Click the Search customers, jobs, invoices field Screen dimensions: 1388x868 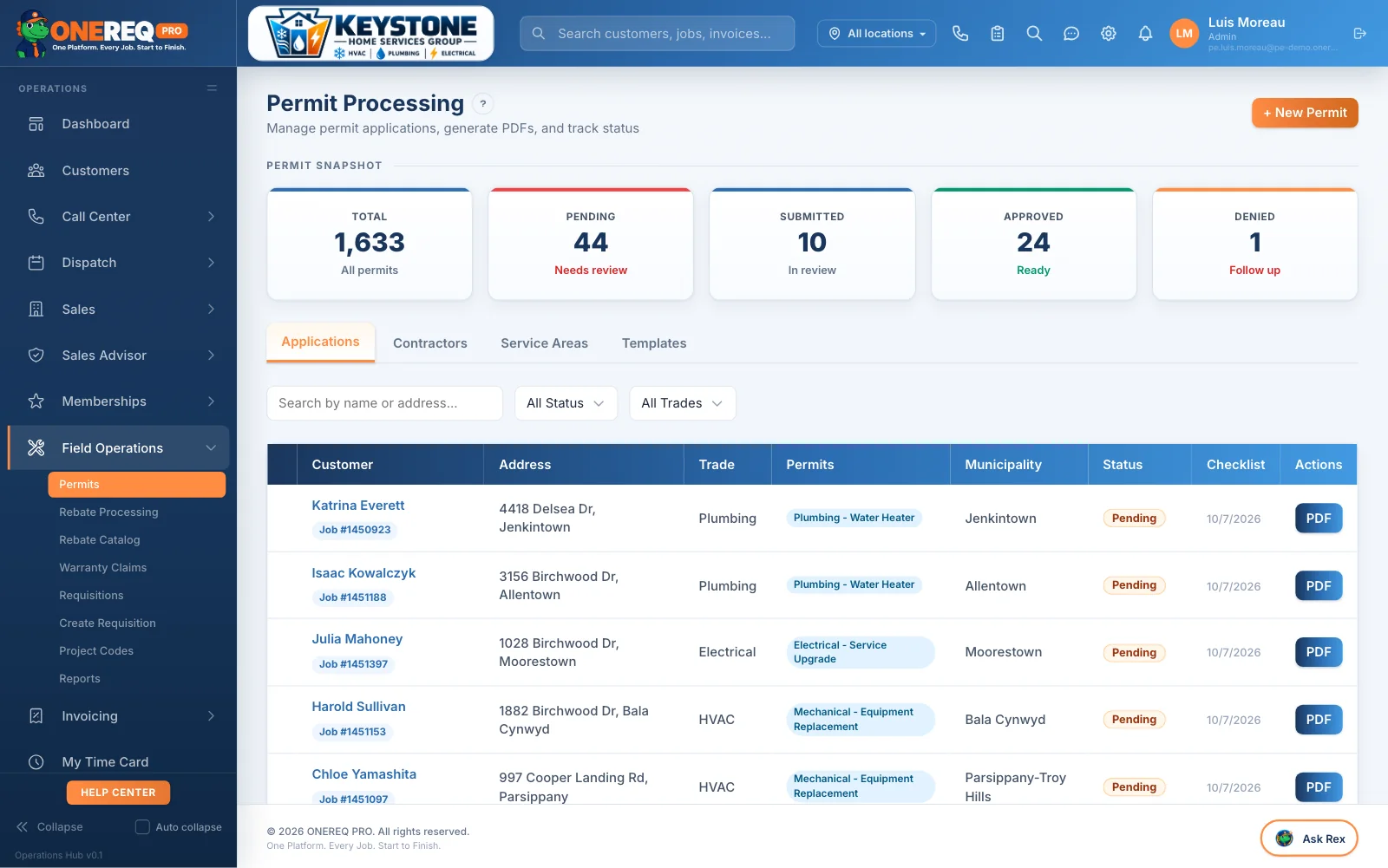click(x=657, y=33)
